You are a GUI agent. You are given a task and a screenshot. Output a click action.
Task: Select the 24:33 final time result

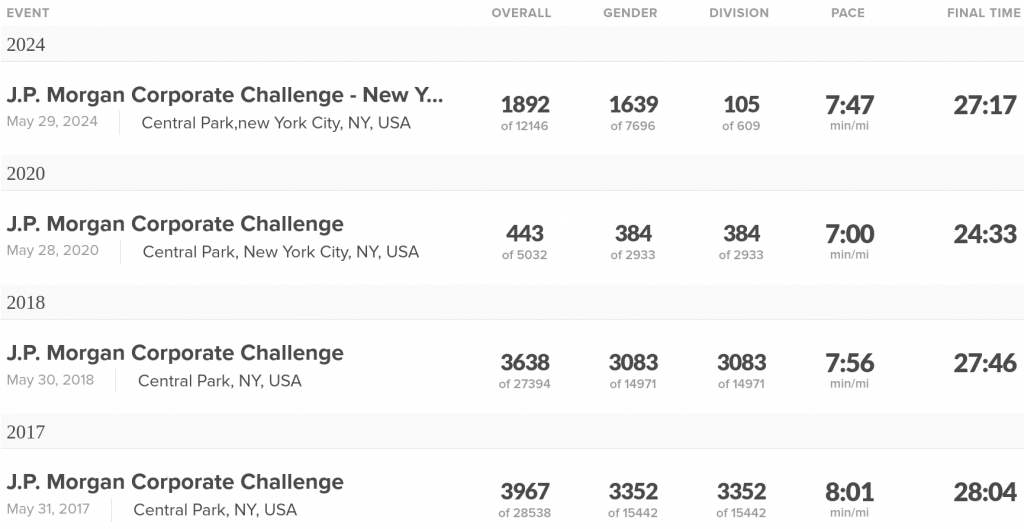(x=984, y=234)
